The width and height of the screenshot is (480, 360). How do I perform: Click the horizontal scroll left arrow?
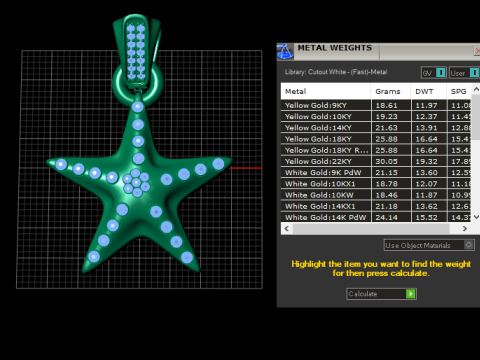pos(287,229)
